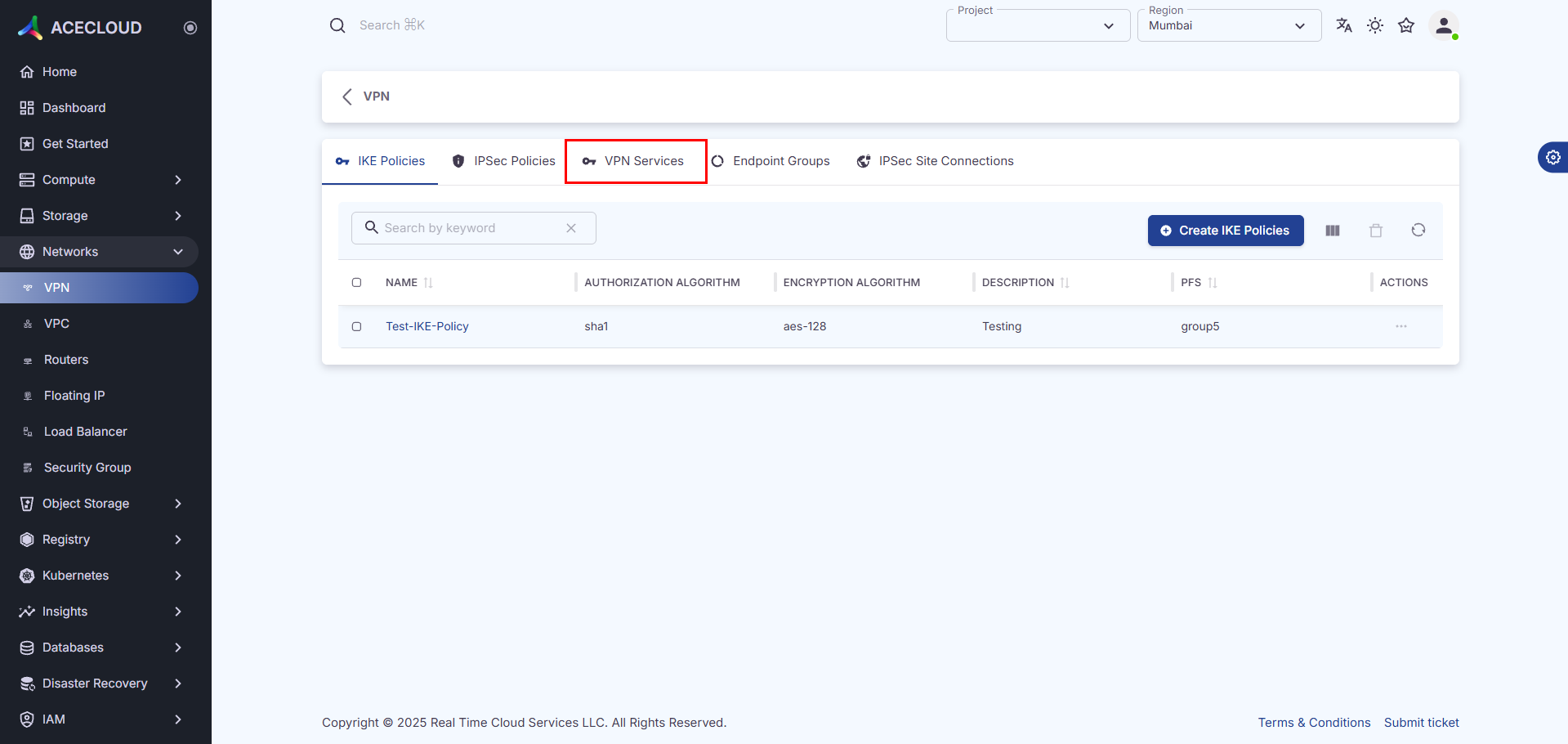The height and width of the screenshot is (744, 1568).
Task: Open the user profile avatar
Action: coord(1444,25)
